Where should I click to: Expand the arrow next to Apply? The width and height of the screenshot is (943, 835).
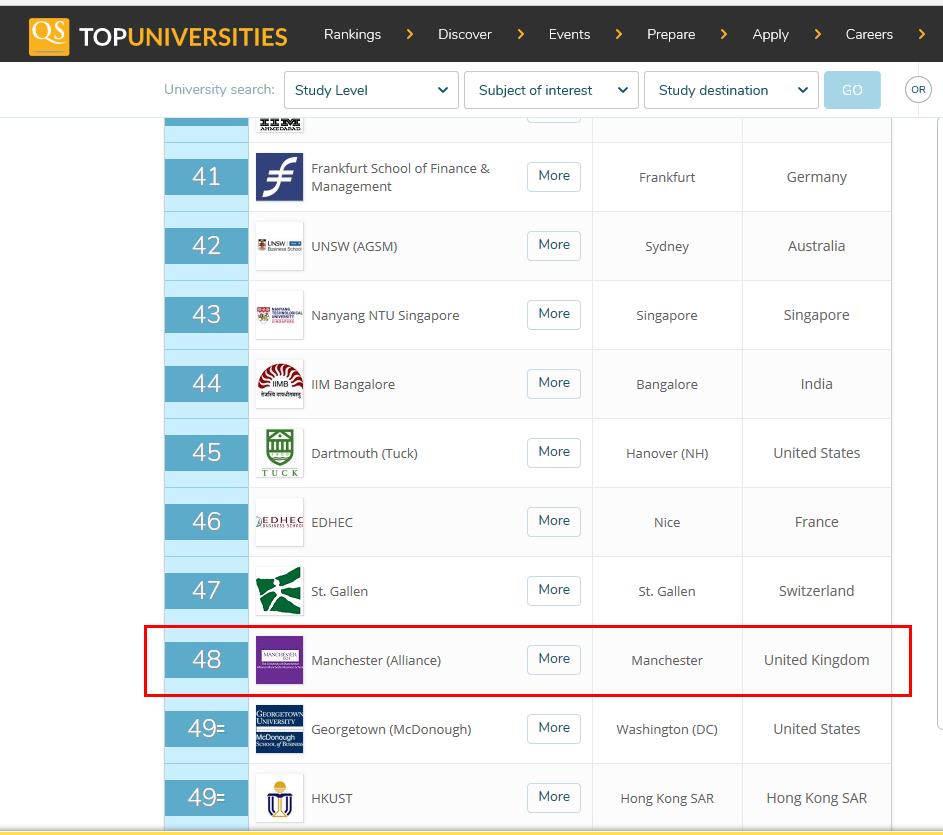pyautogui.click(x=817, y=34)
